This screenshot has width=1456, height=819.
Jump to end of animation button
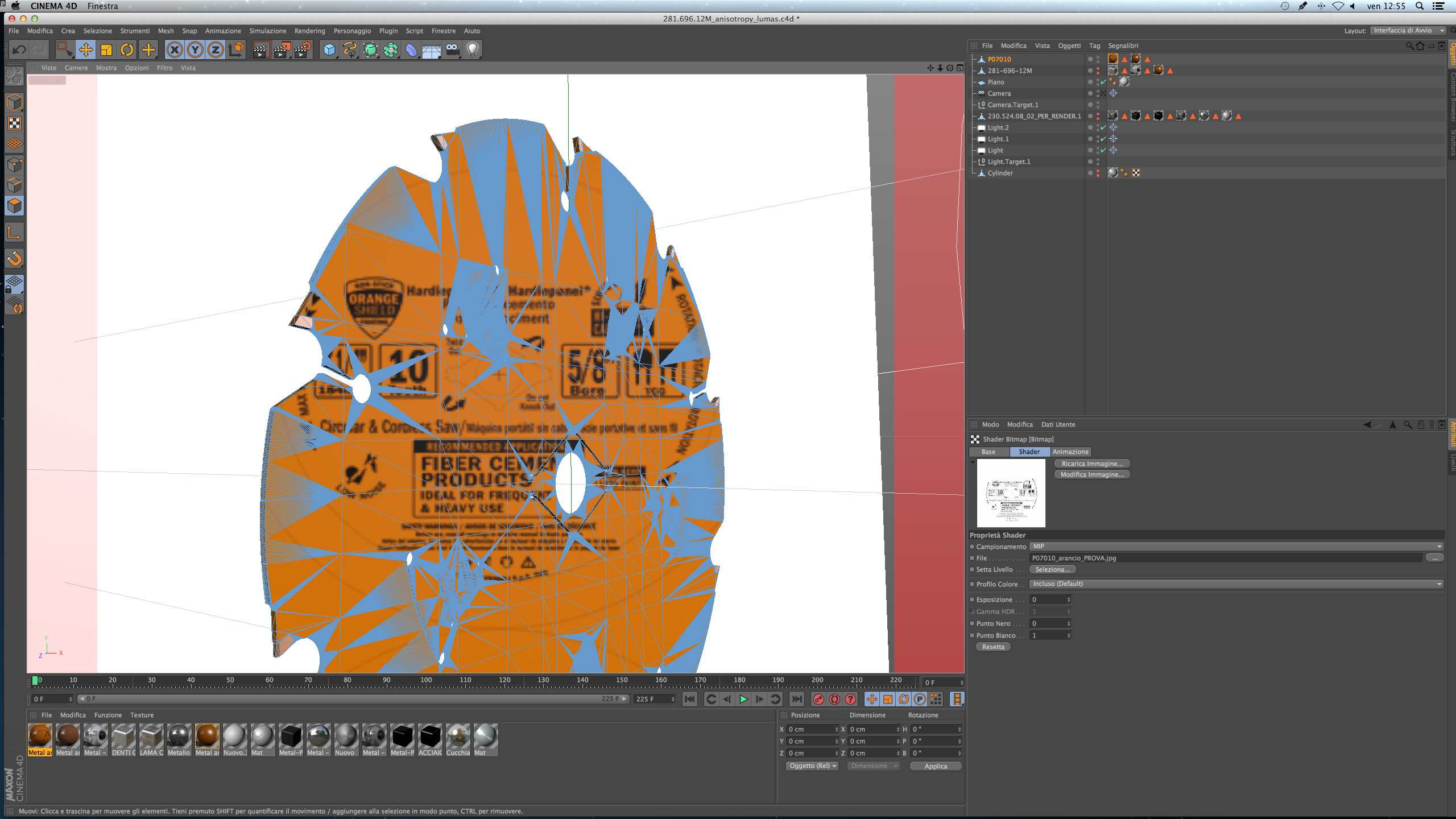coord(797,699)
